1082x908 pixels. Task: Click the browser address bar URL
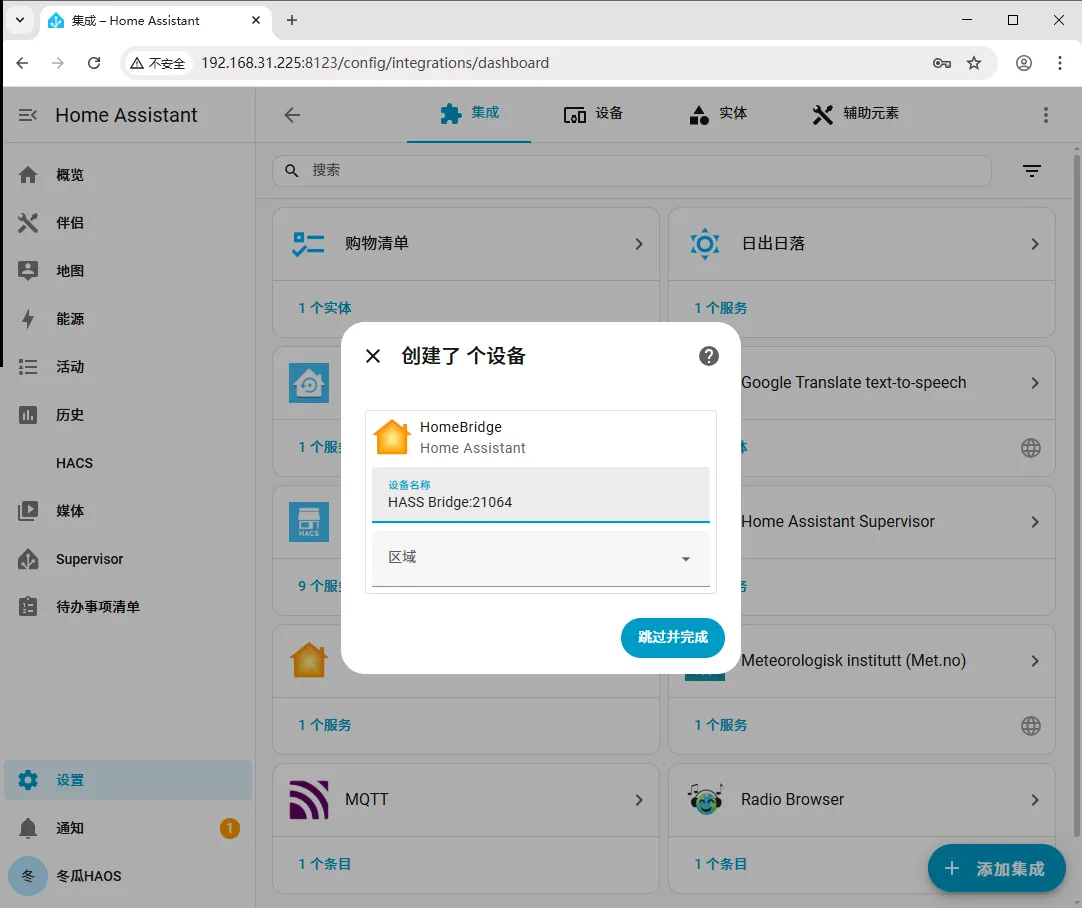[x=375, y=63]
